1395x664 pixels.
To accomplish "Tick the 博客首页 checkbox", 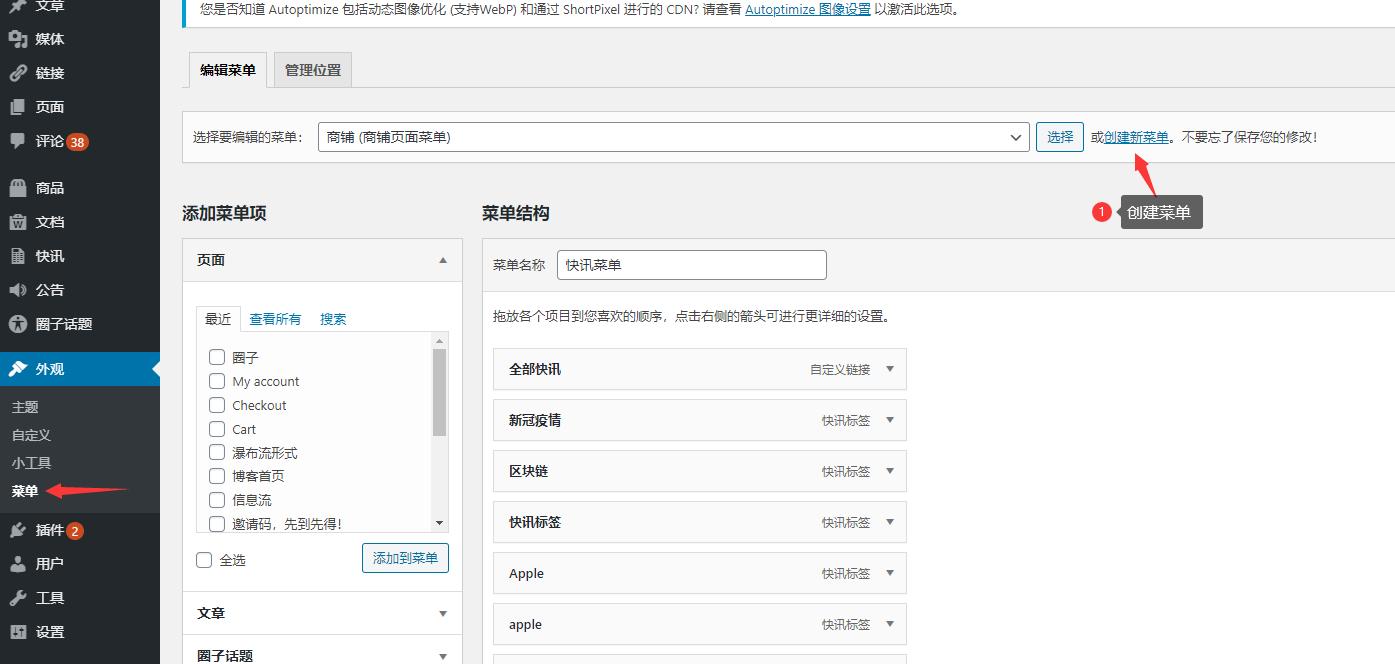I will [217, 476].
